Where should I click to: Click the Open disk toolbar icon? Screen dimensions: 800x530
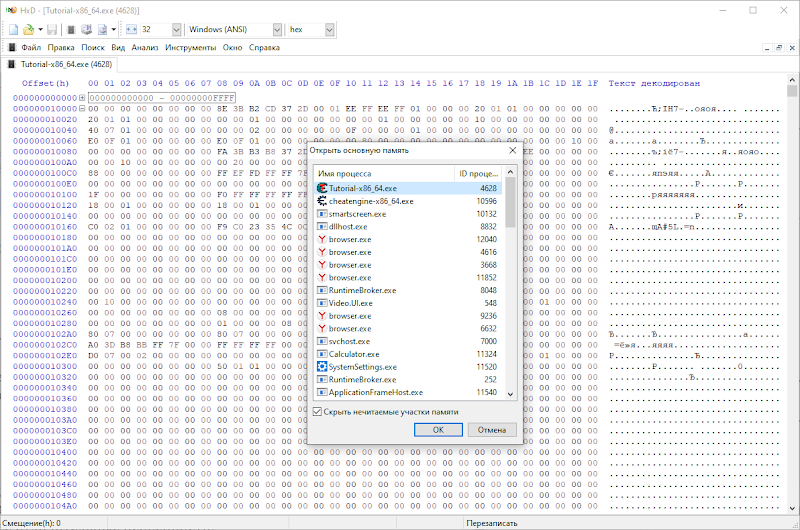tap(86, 30)
